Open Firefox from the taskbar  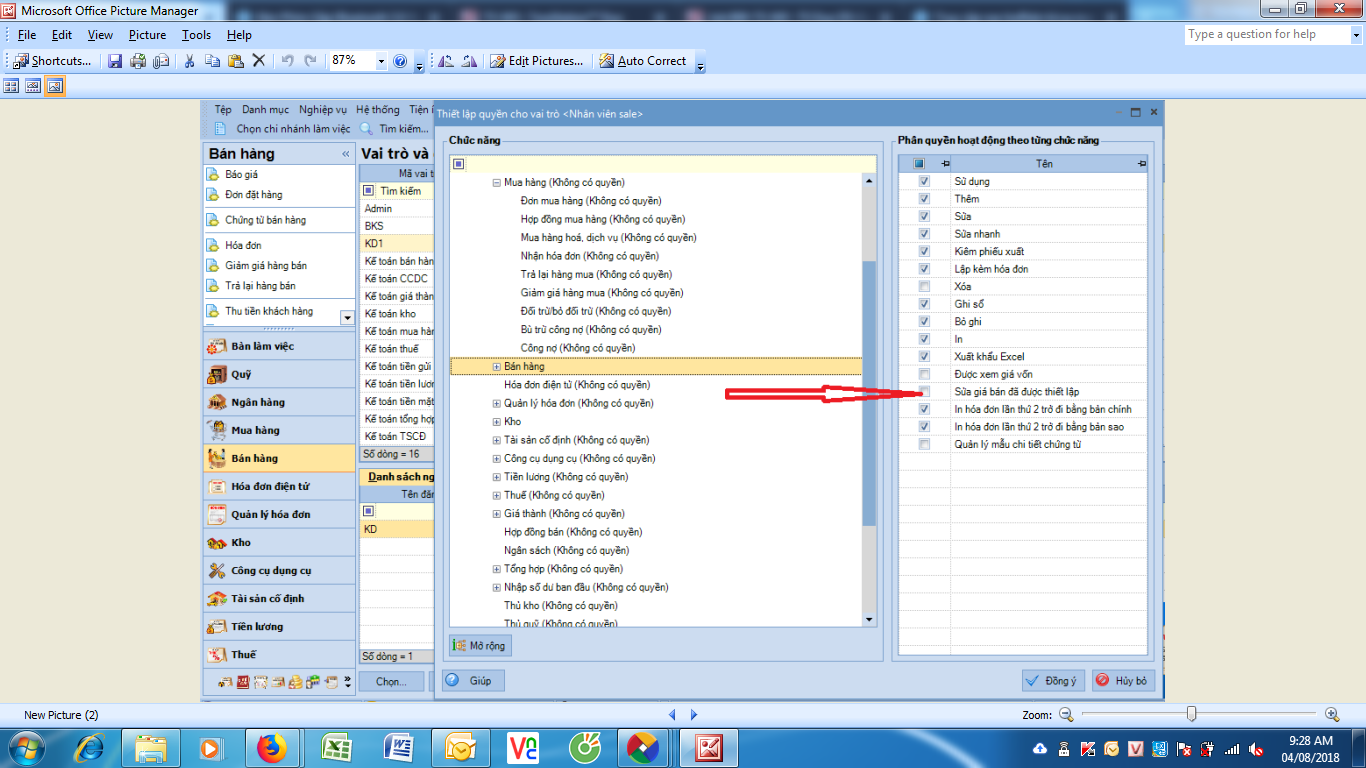(271, 748)
